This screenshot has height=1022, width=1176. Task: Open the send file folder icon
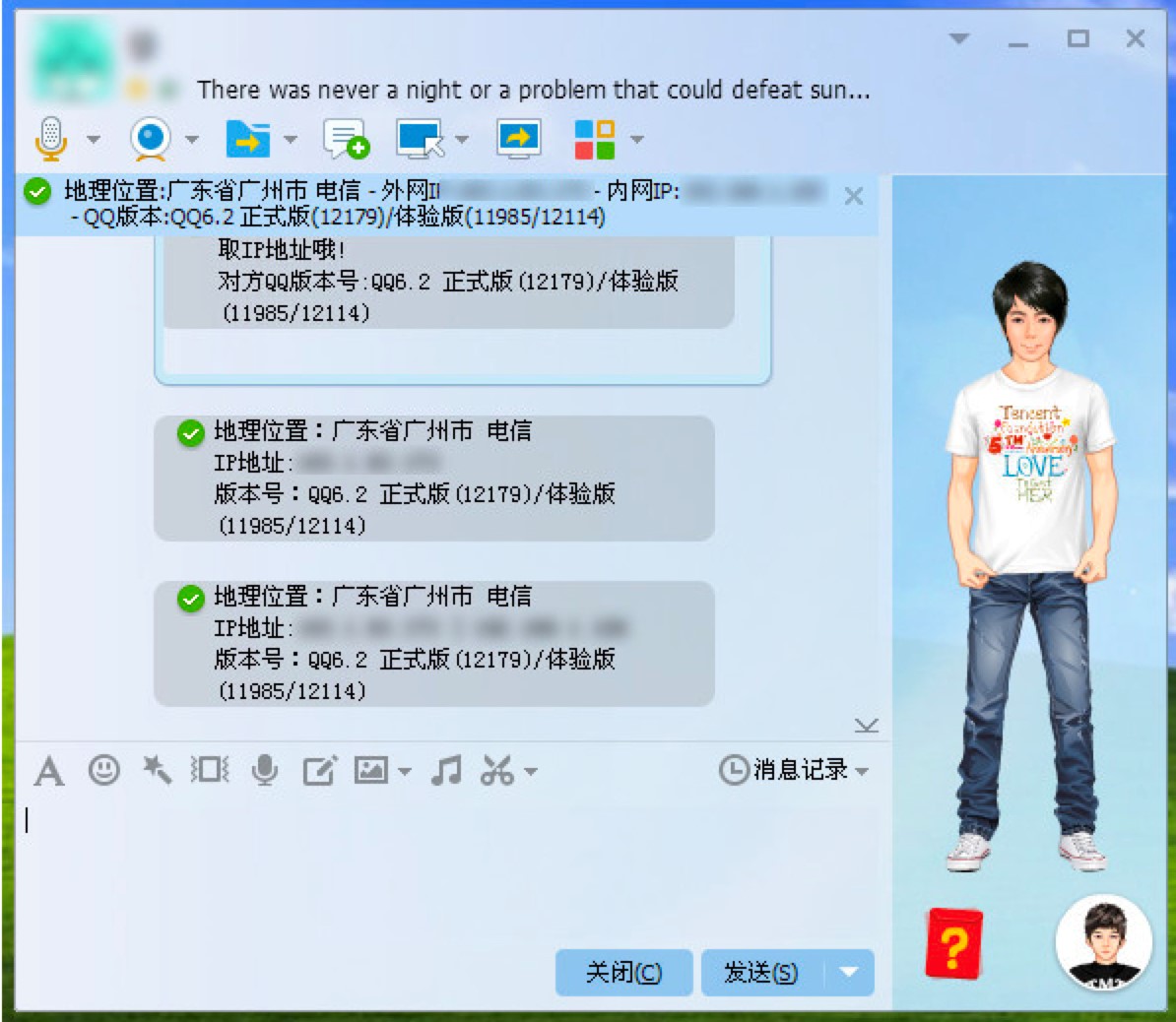tap(248, 139)
